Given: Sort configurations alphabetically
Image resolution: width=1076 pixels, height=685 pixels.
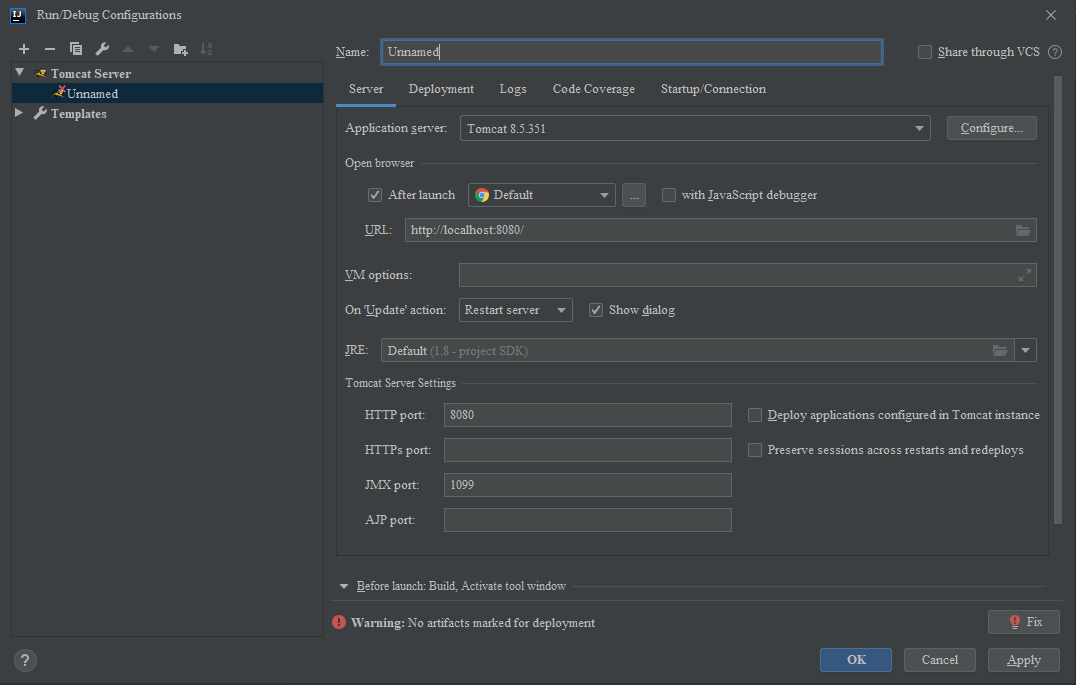Looking at the screenshot, I should 206,49.
